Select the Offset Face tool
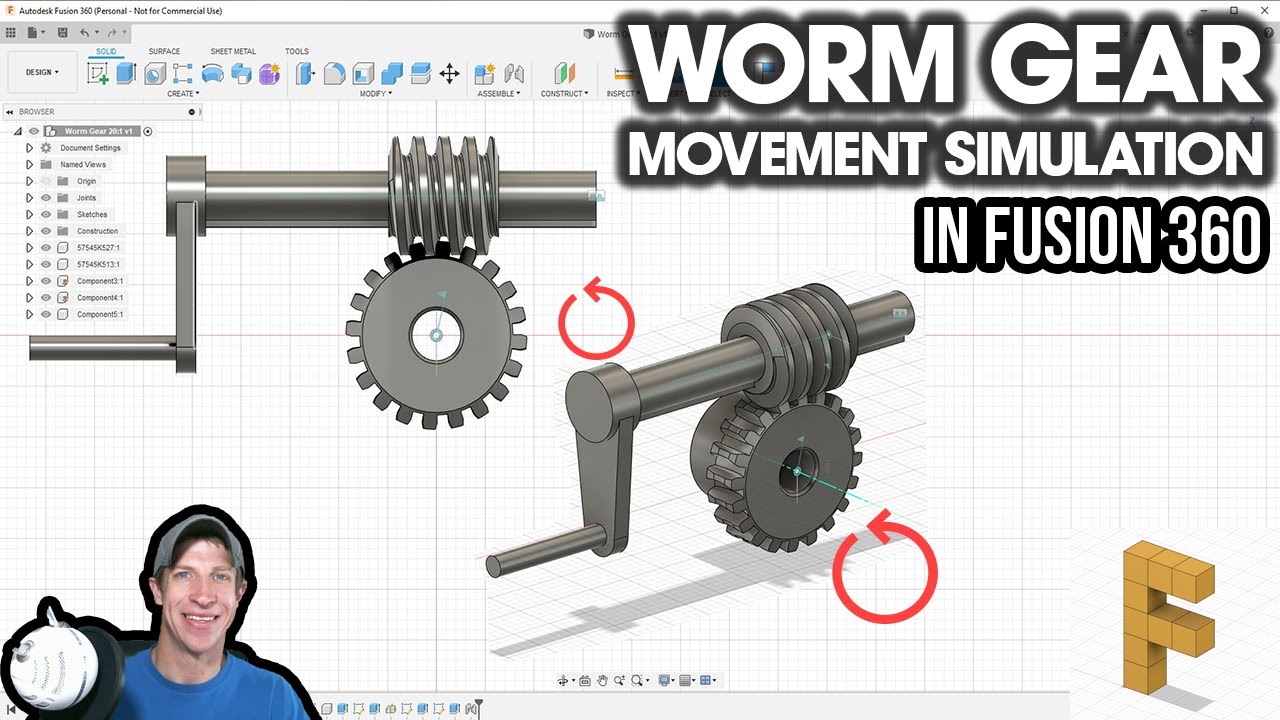This screenshot has height=720, width=1280. pos(421,73)
